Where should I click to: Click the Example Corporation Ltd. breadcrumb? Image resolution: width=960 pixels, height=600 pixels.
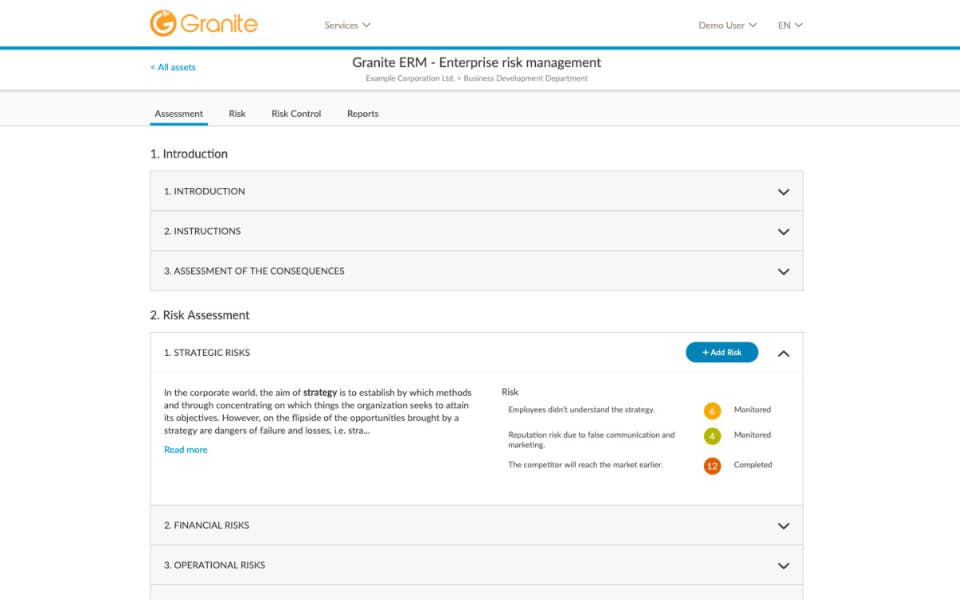click(x=410, y=78)
